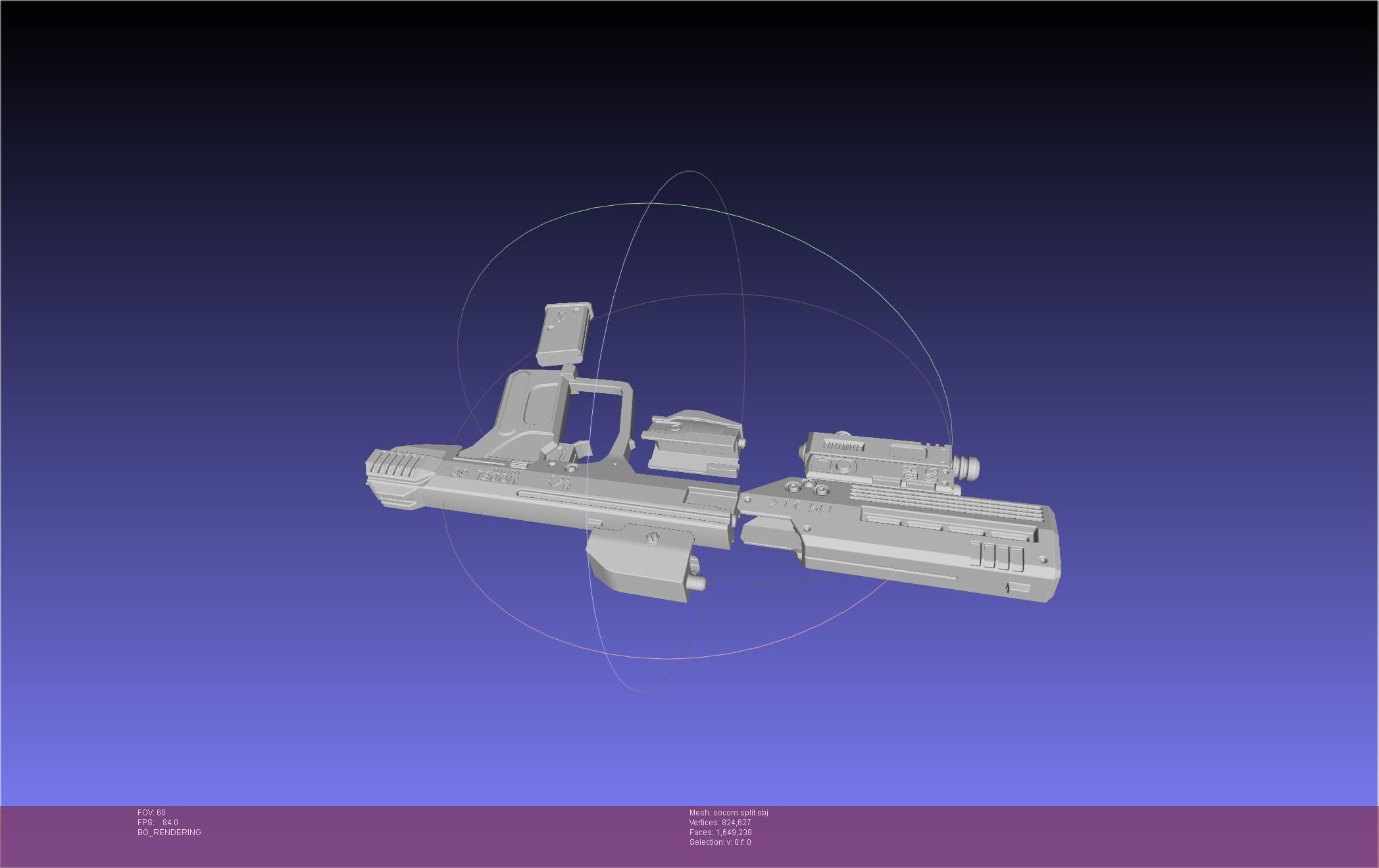Click the Vertices: 824,627 readout
The image size is (1379, 868).
[720, 822]
